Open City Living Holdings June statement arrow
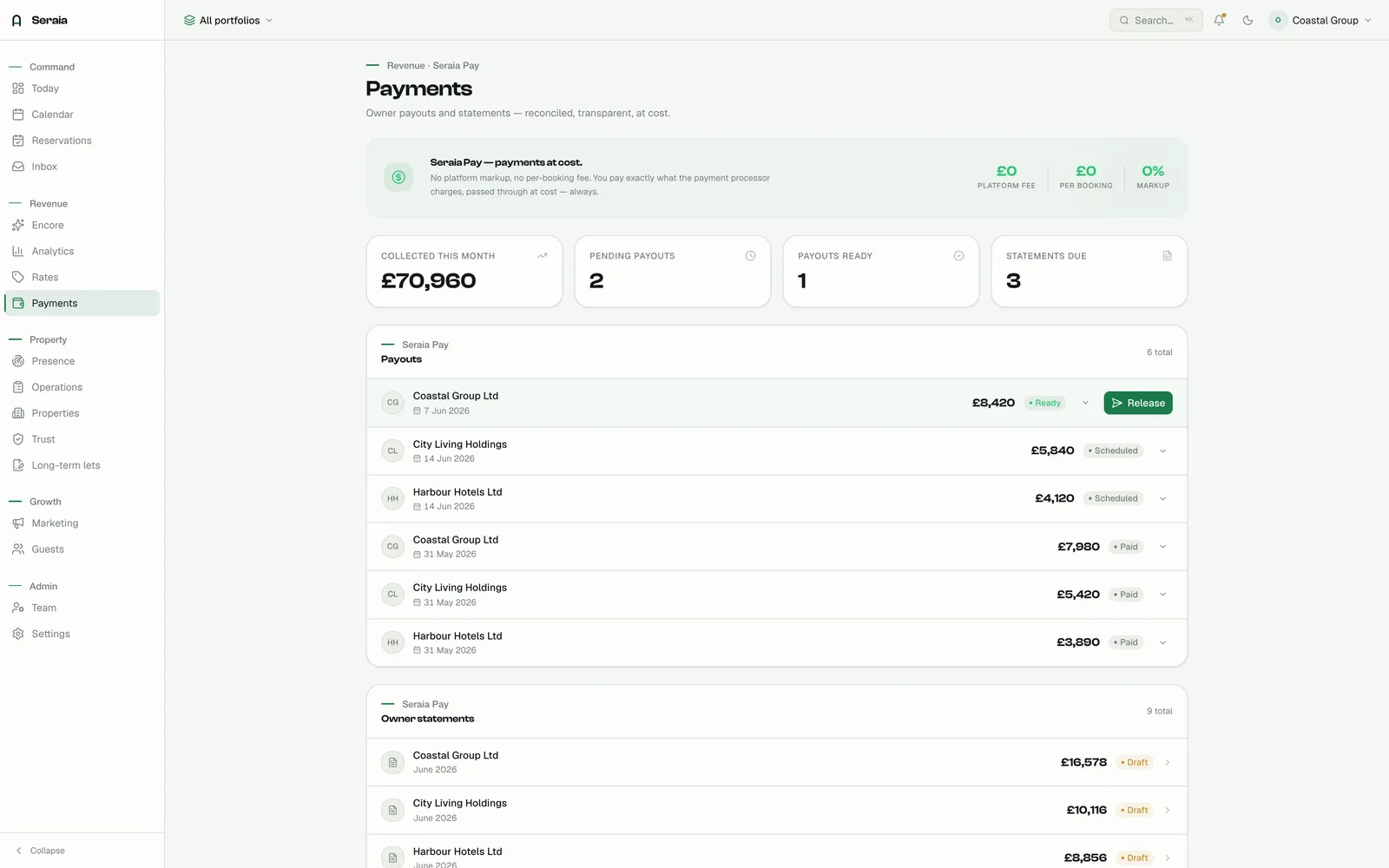 [x=1168, y=810]
